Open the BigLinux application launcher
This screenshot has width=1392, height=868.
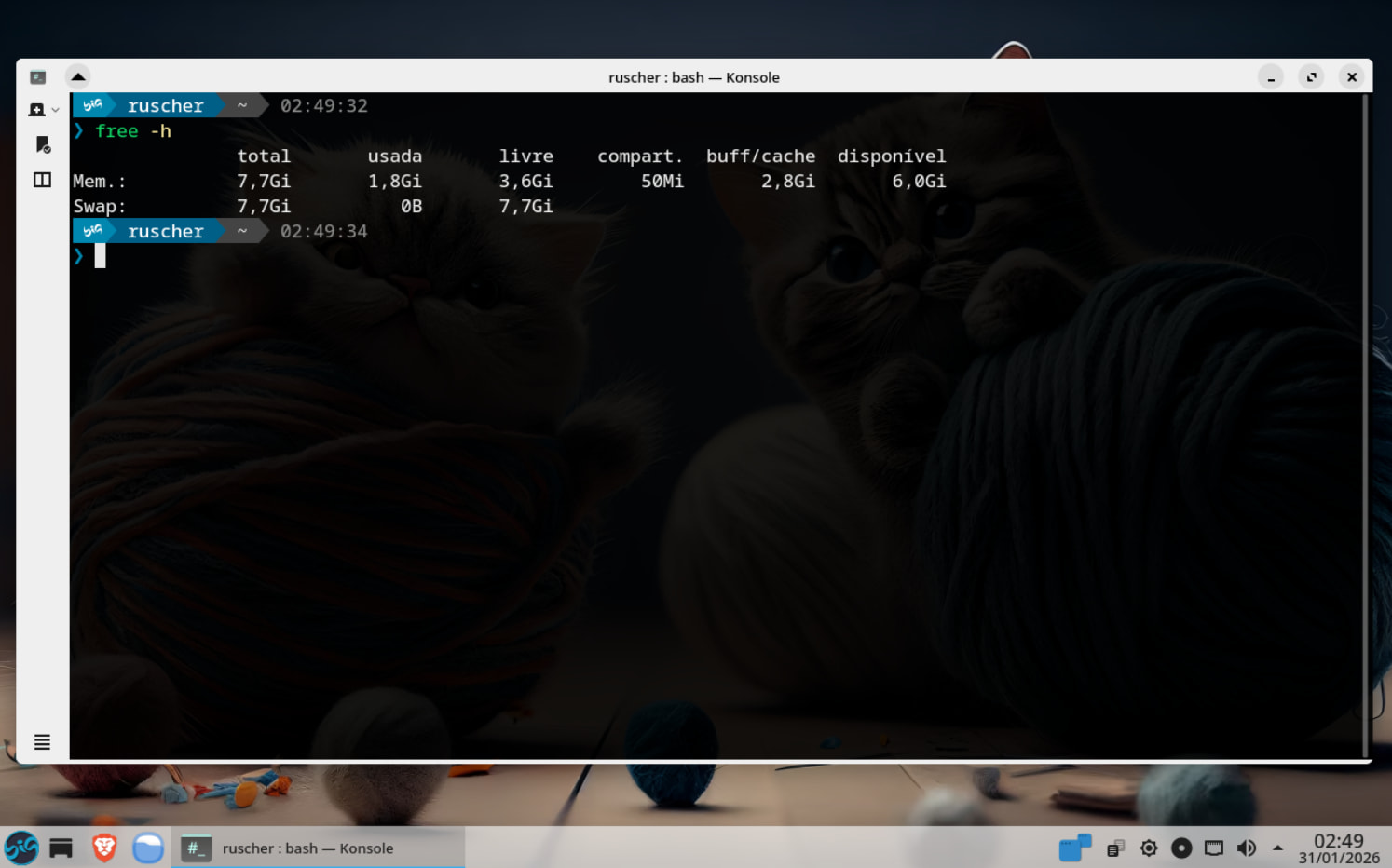tap(20, 848)
